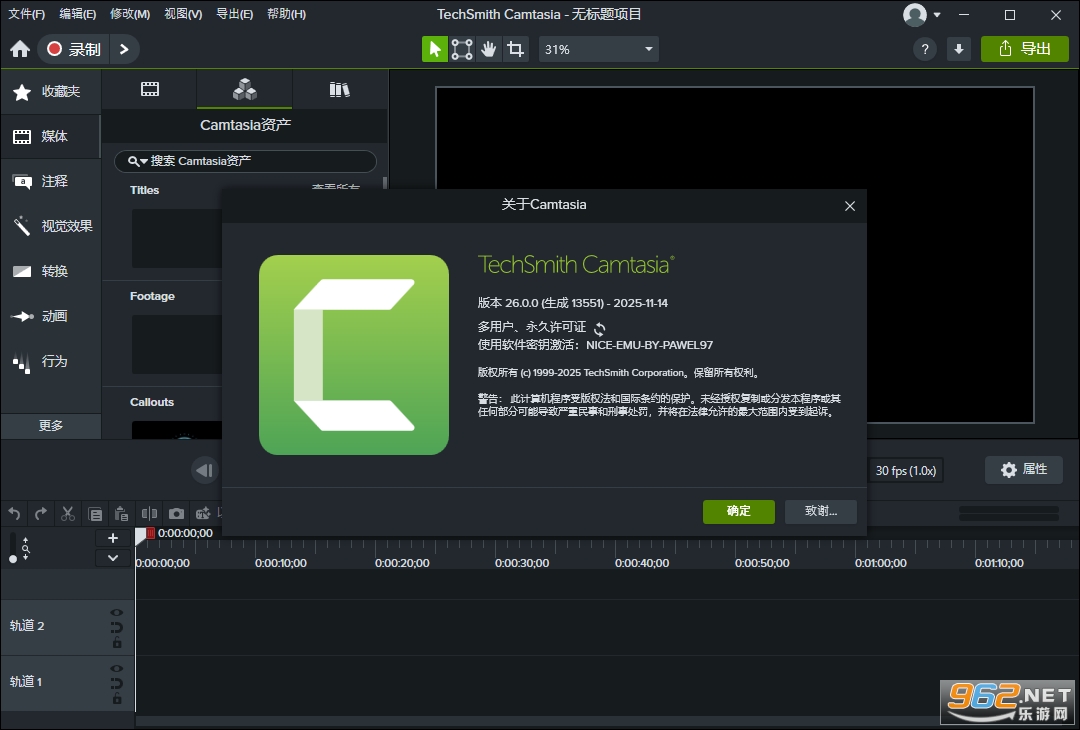Close the 关于Camtasia dialog

click(850, 206)
